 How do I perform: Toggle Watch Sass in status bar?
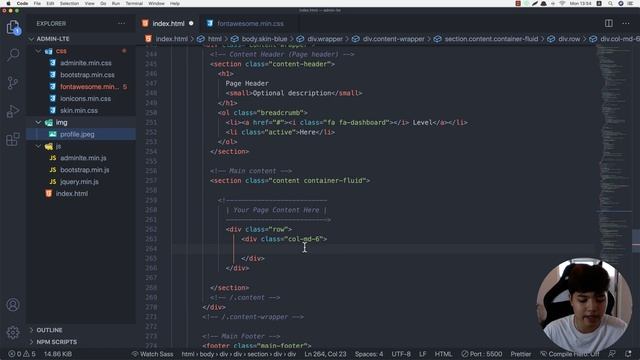point(152,354)
